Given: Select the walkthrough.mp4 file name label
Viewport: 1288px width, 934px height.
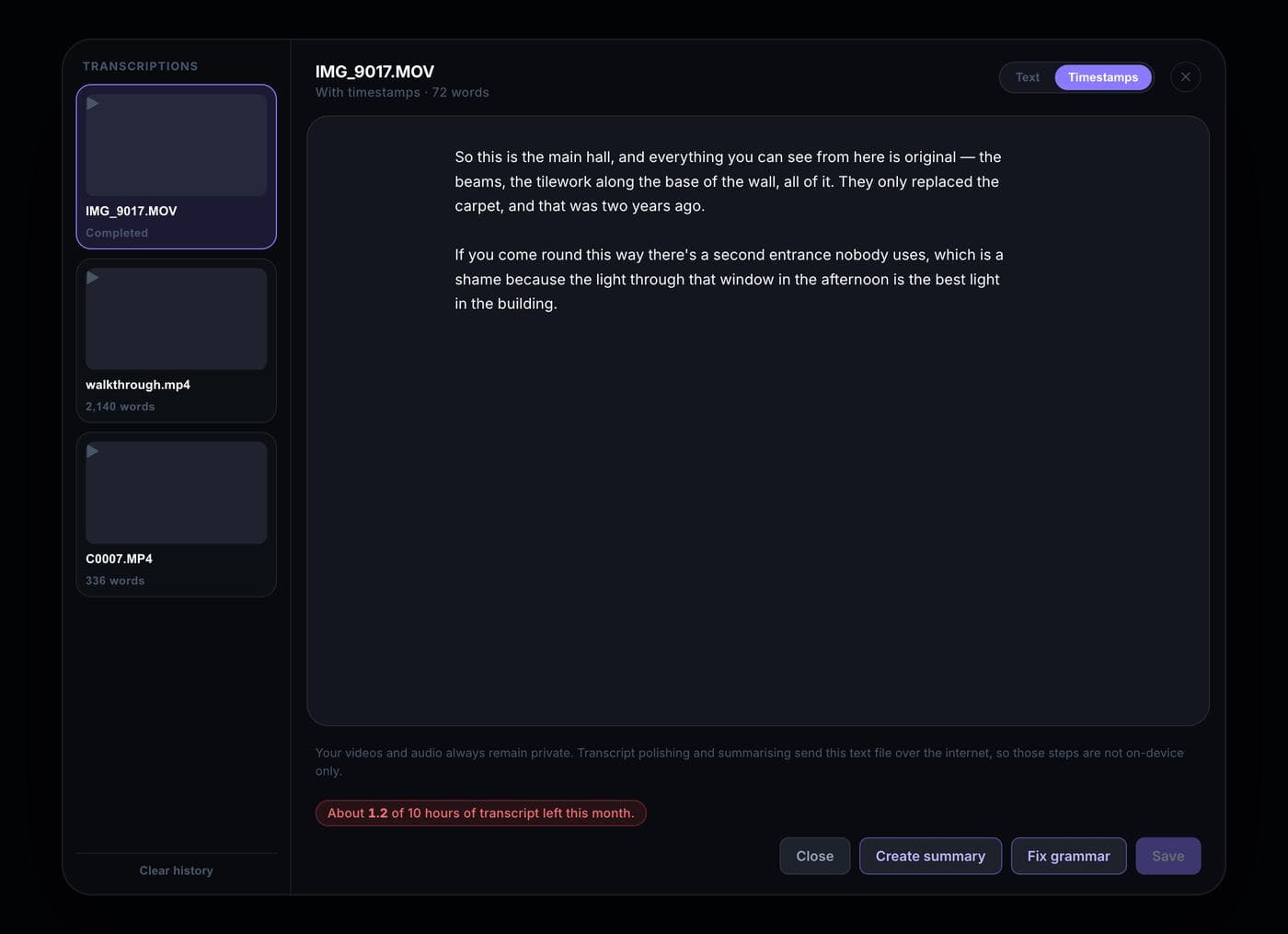Looking at the screenshot, I should click(138, 385).
